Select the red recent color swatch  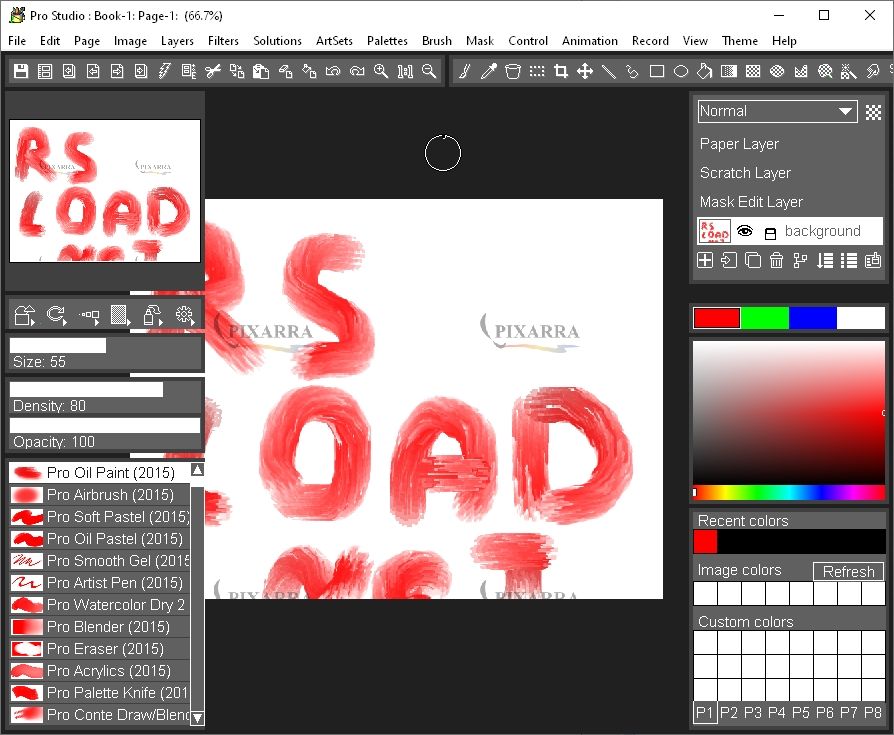point(705,542)
